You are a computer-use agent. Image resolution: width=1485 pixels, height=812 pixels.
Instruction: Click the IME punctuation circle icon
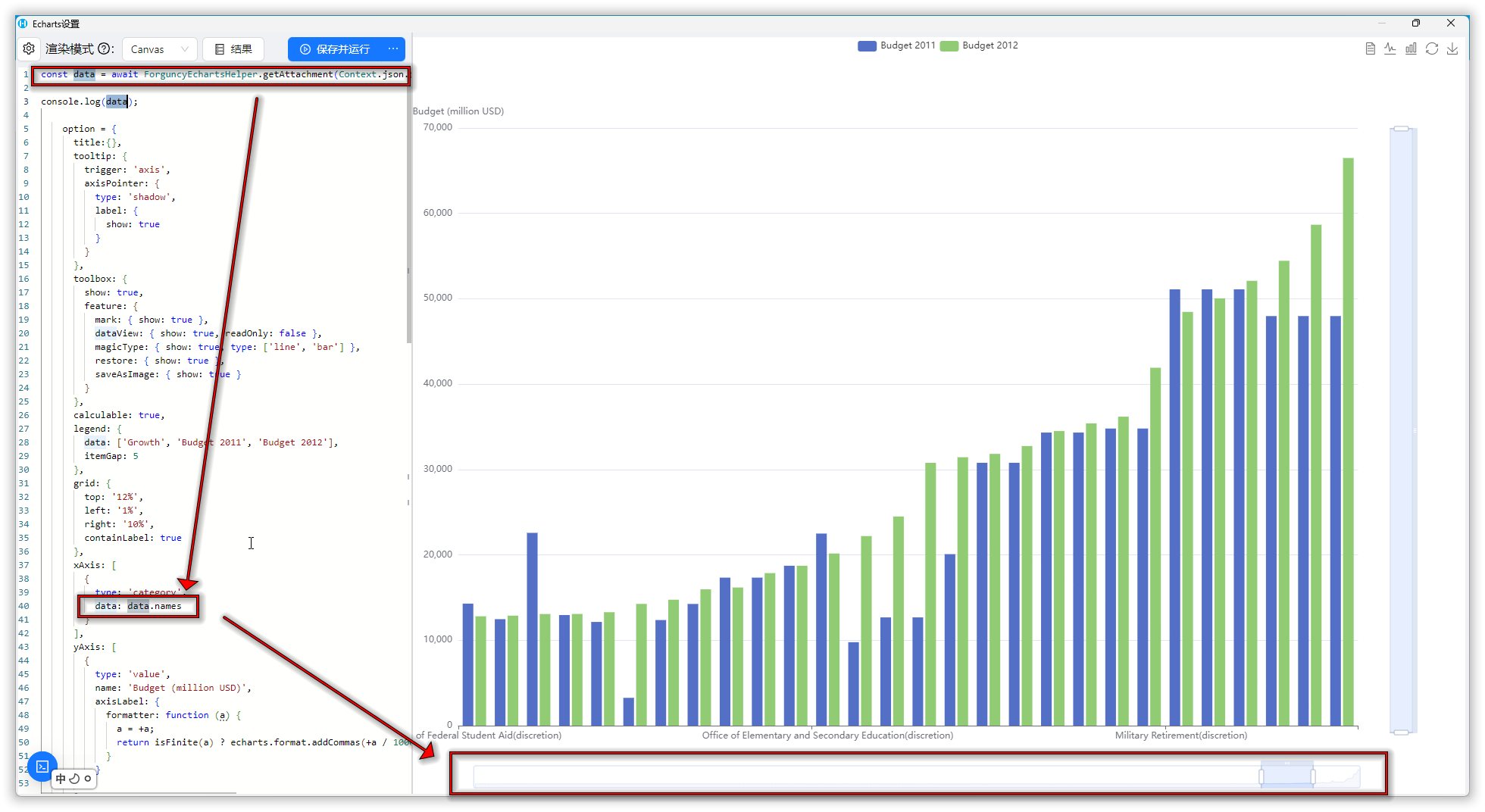coord(88,779)
